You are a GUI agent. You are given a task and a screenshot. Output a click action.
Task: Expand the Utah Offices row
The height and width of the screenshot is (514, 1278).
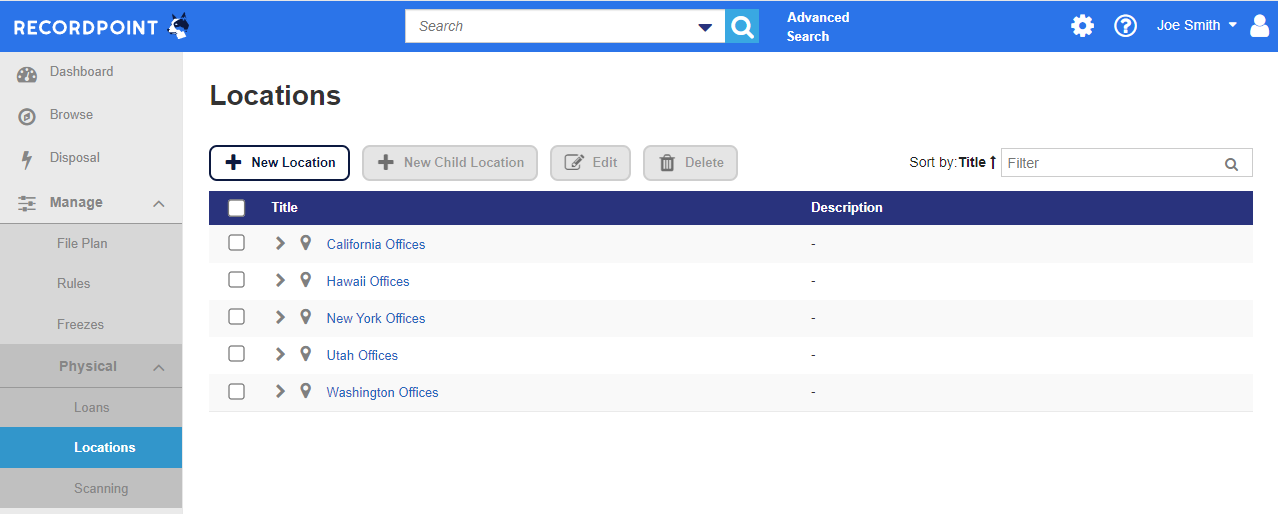tap(280, 354)
